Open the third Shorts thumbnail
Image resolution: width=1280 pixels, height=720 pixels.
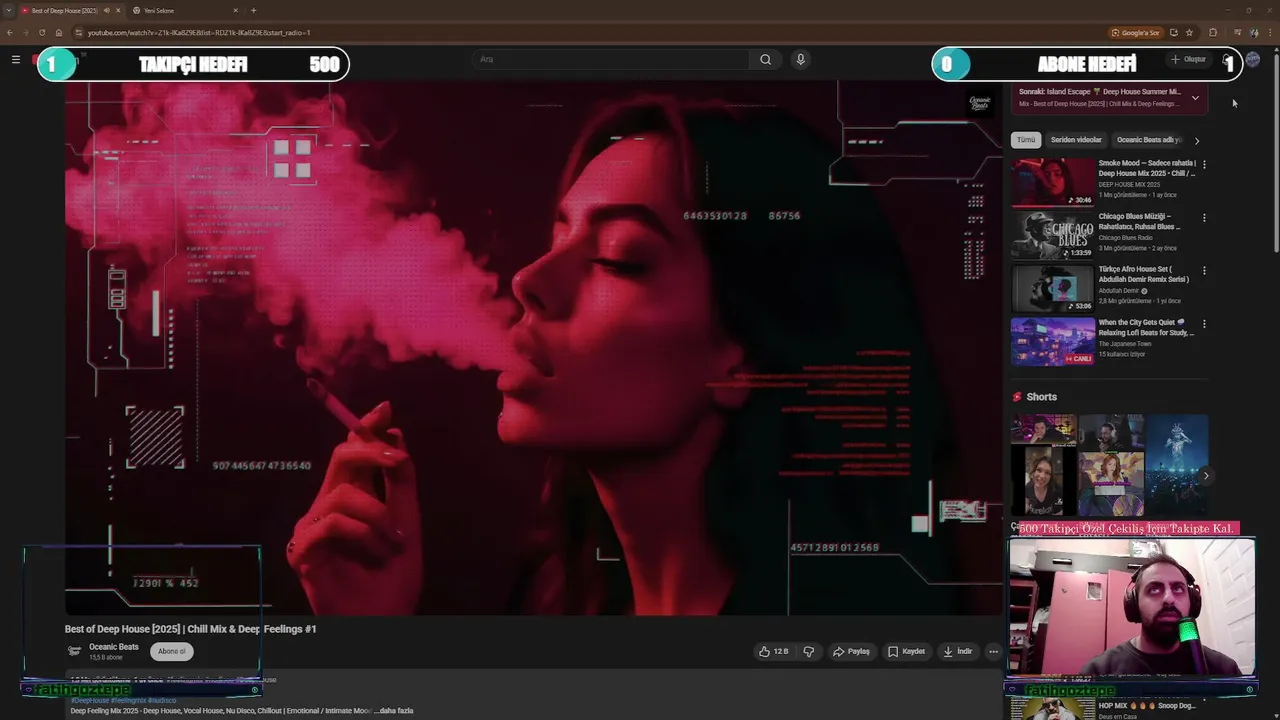point(1177,465)
